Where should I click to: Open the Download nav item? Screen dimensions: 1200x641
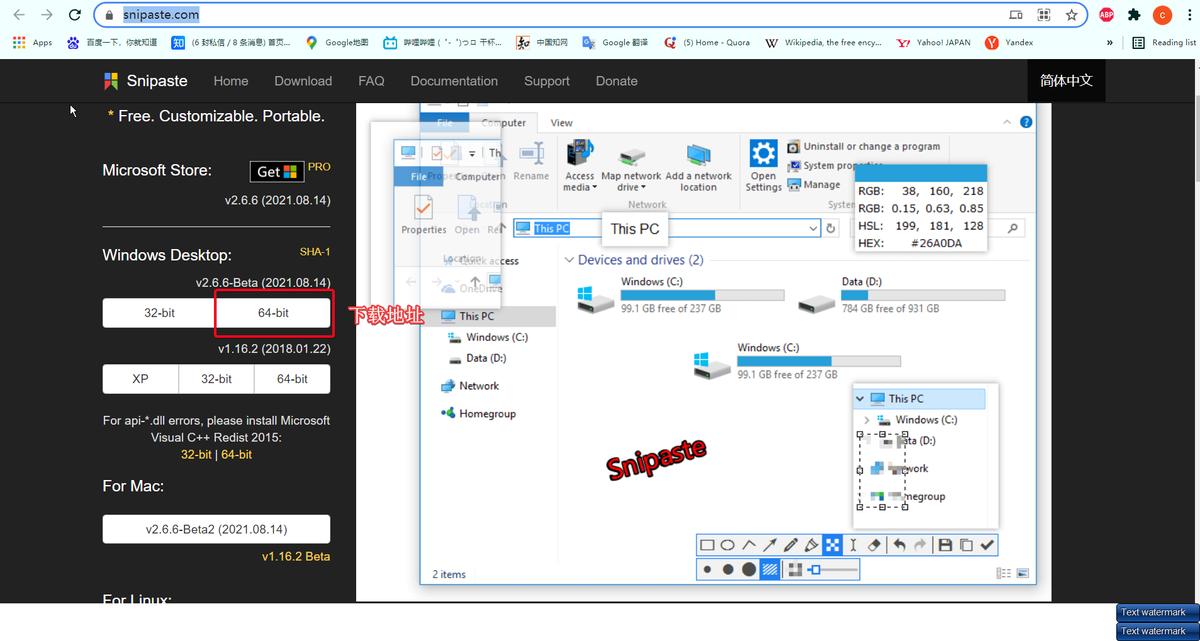coord(303,81)
